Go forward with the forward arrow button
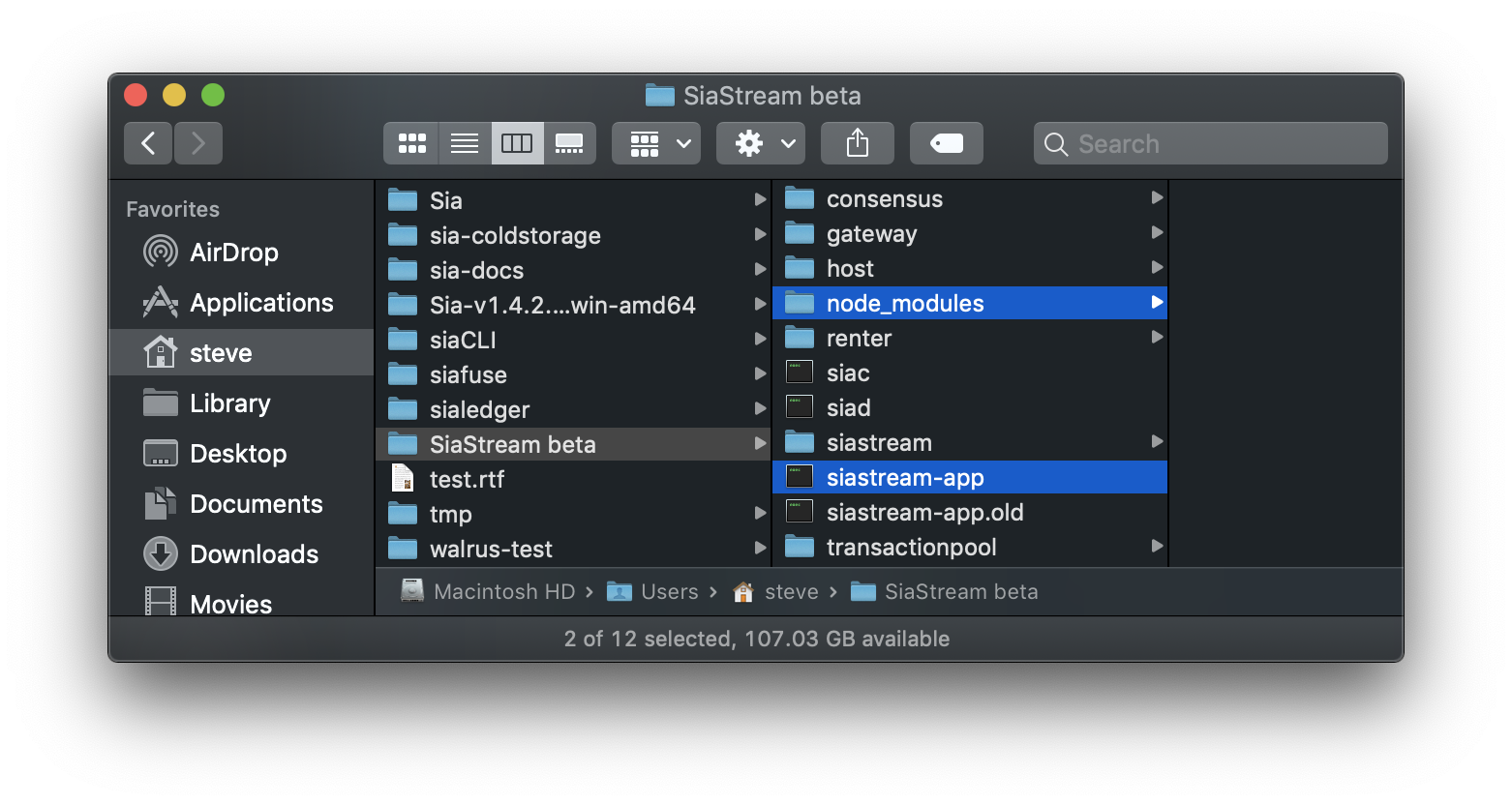The height and width of the screenshot is (805, 1512). click(198, 143)
